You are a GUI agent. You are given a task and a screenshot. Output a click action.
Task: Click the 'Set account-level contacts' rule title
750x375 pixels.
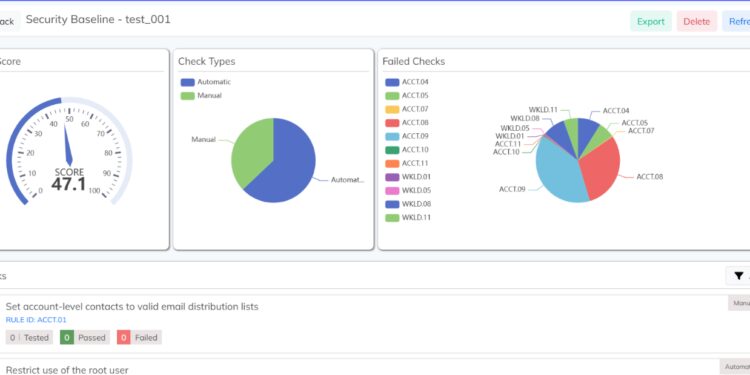[132, 307]
